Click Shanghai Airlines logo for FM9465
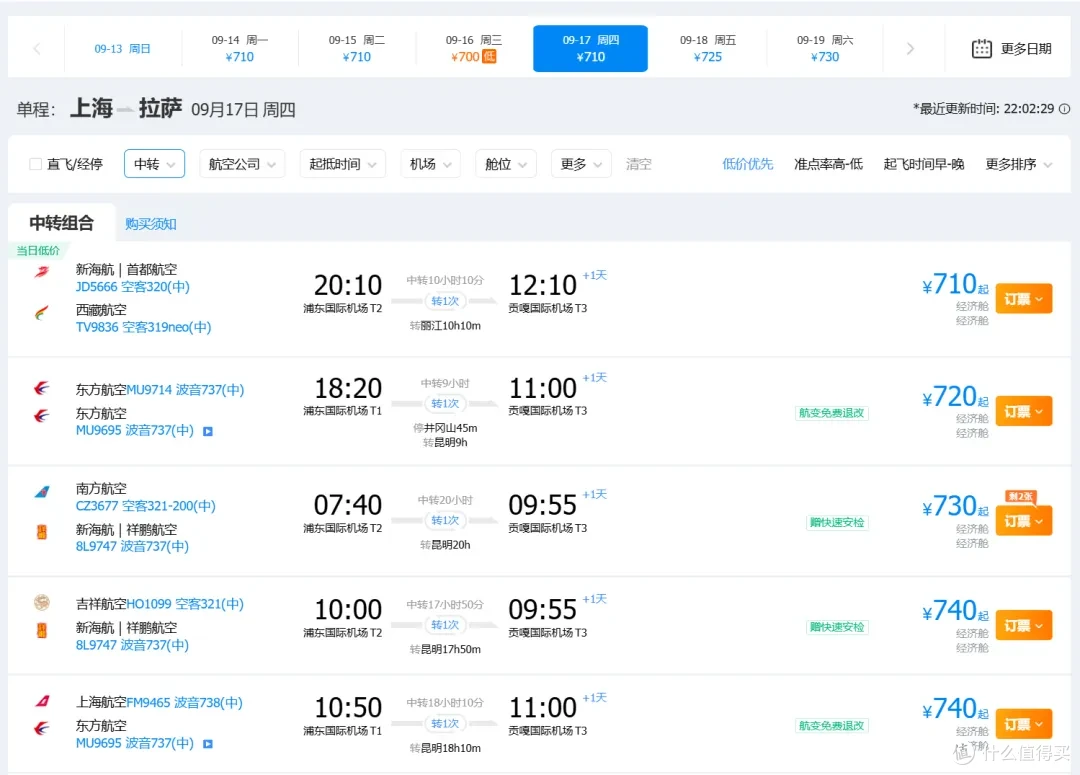 [42, 701]
